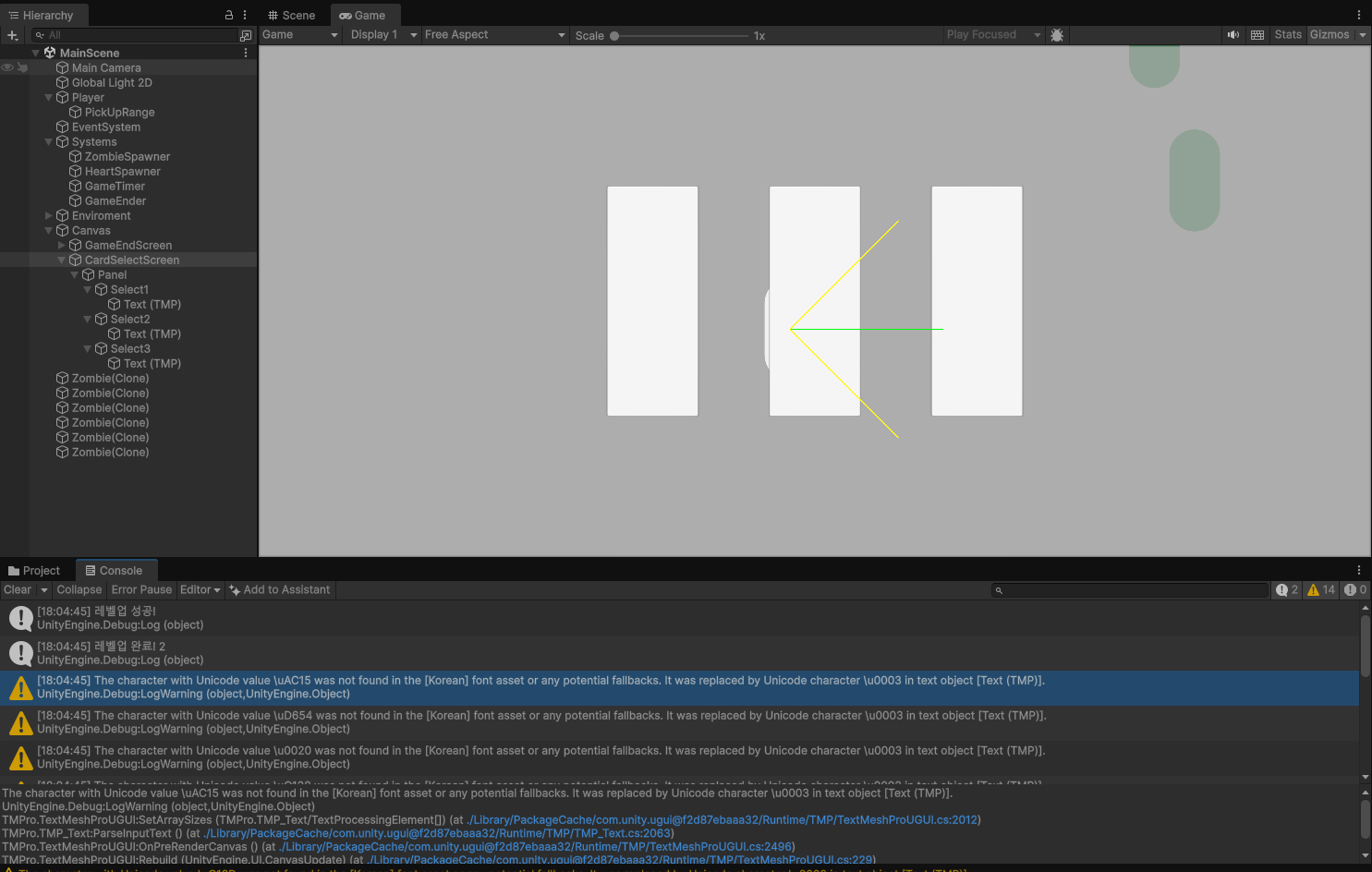This screenshot has height=872, width=1372.
Task: Click the cube icon of EventSystem
Action: coord(63,127)
